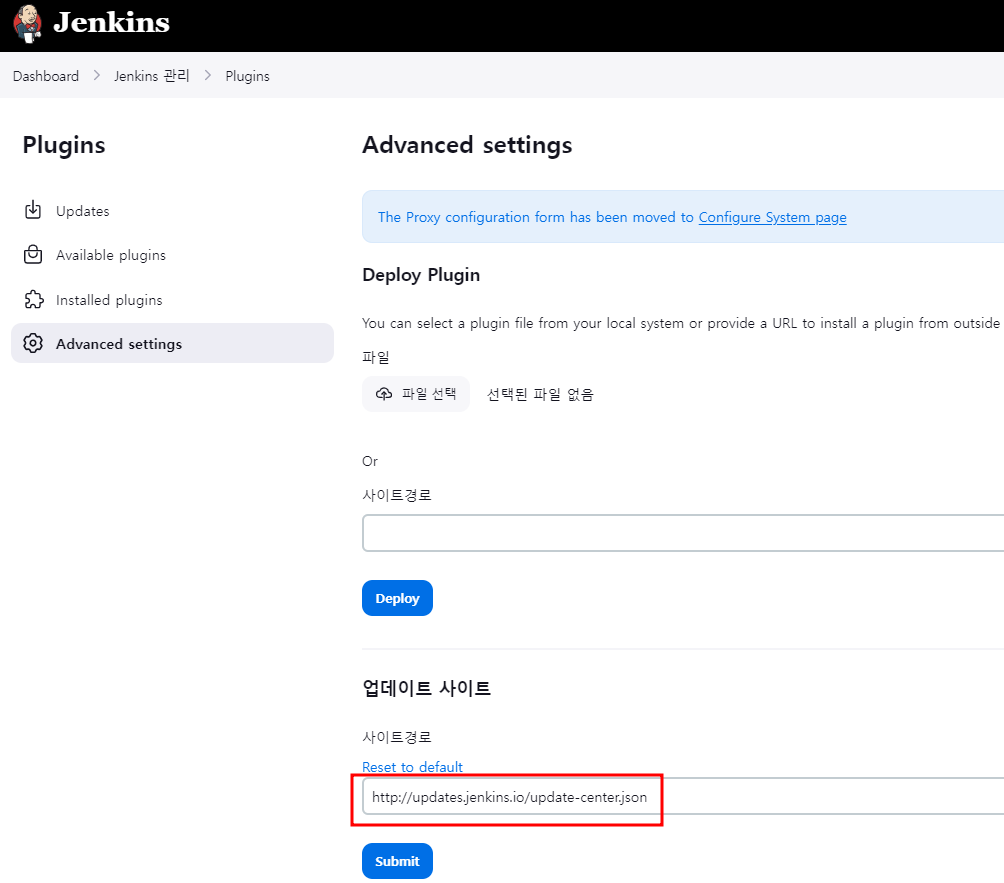Viewport: 1004px width, 883px height.
Task: Expand the chevron after Dashboard breadcrumb
Action: click(97, 76)
